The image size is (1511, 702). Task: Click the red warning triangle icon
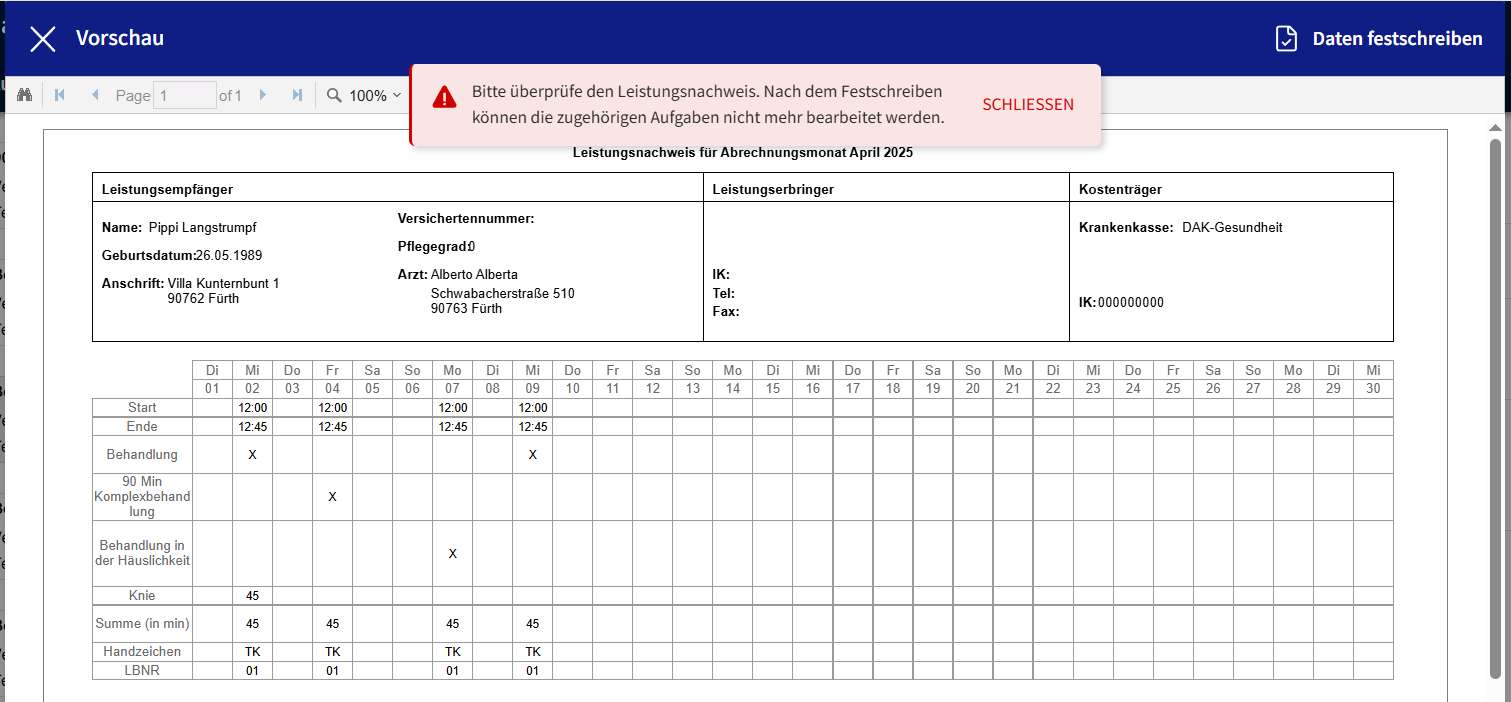(444, 97)
